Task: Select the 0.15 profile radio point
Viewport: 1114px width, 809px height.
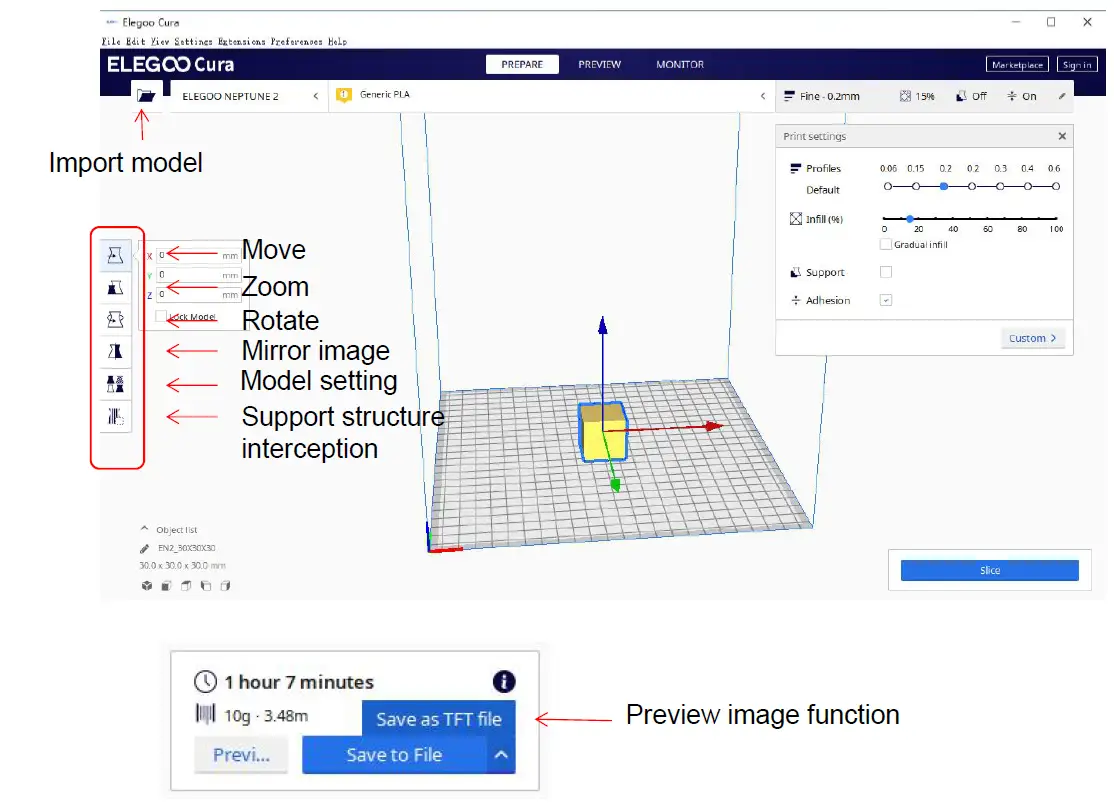Action: click(916, 186)
